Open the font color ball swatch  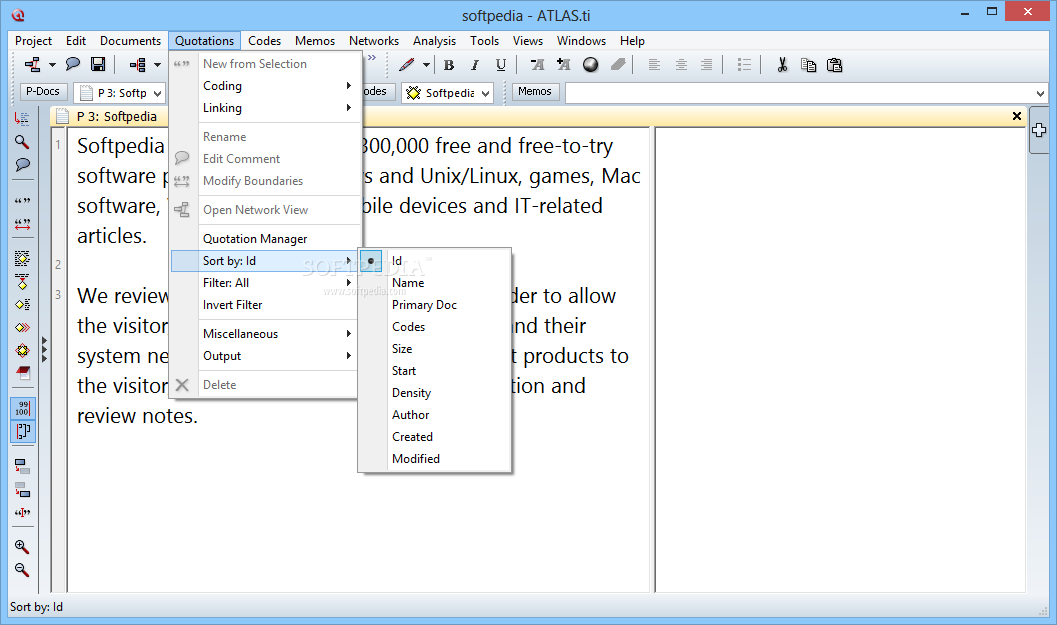point(591,65)
